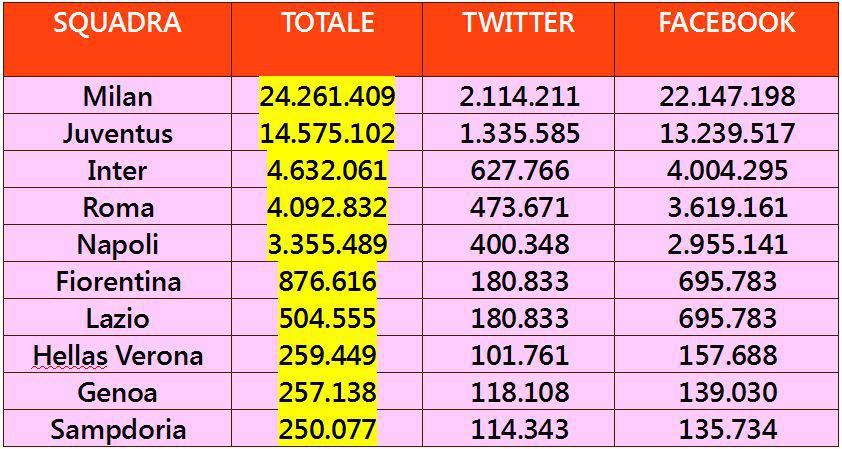Viewport: 842px width, 449px height.
Task: Click Genoa's highlighted total 257.138
Action: [327, 392]
